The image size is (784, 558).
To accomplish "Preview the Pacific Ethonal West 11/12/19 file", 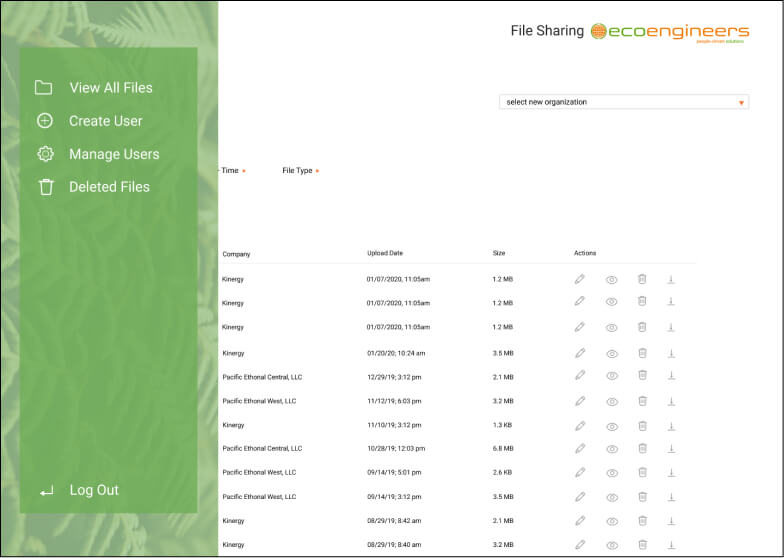I will (x=612, y=402).
